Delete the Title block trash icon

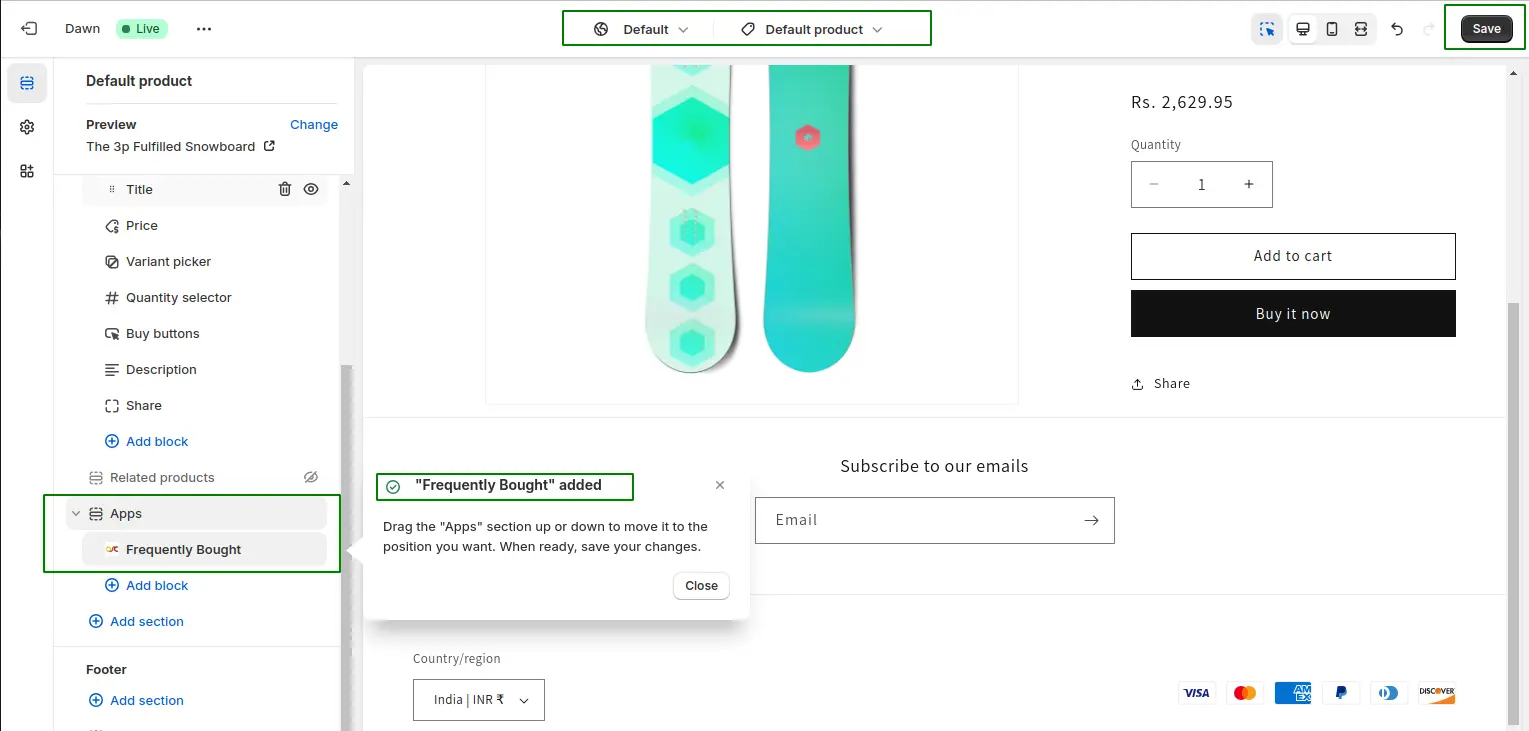[285, 189]
